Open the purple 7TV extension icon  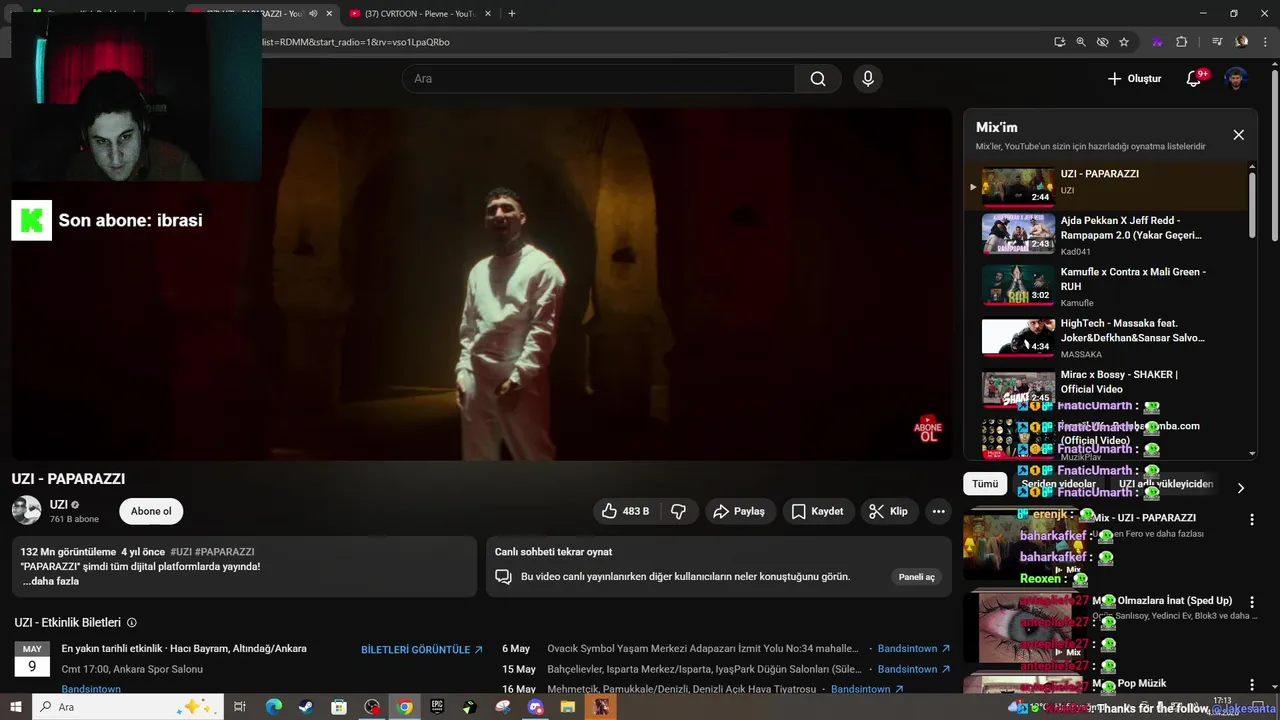tap(1157, 42)
